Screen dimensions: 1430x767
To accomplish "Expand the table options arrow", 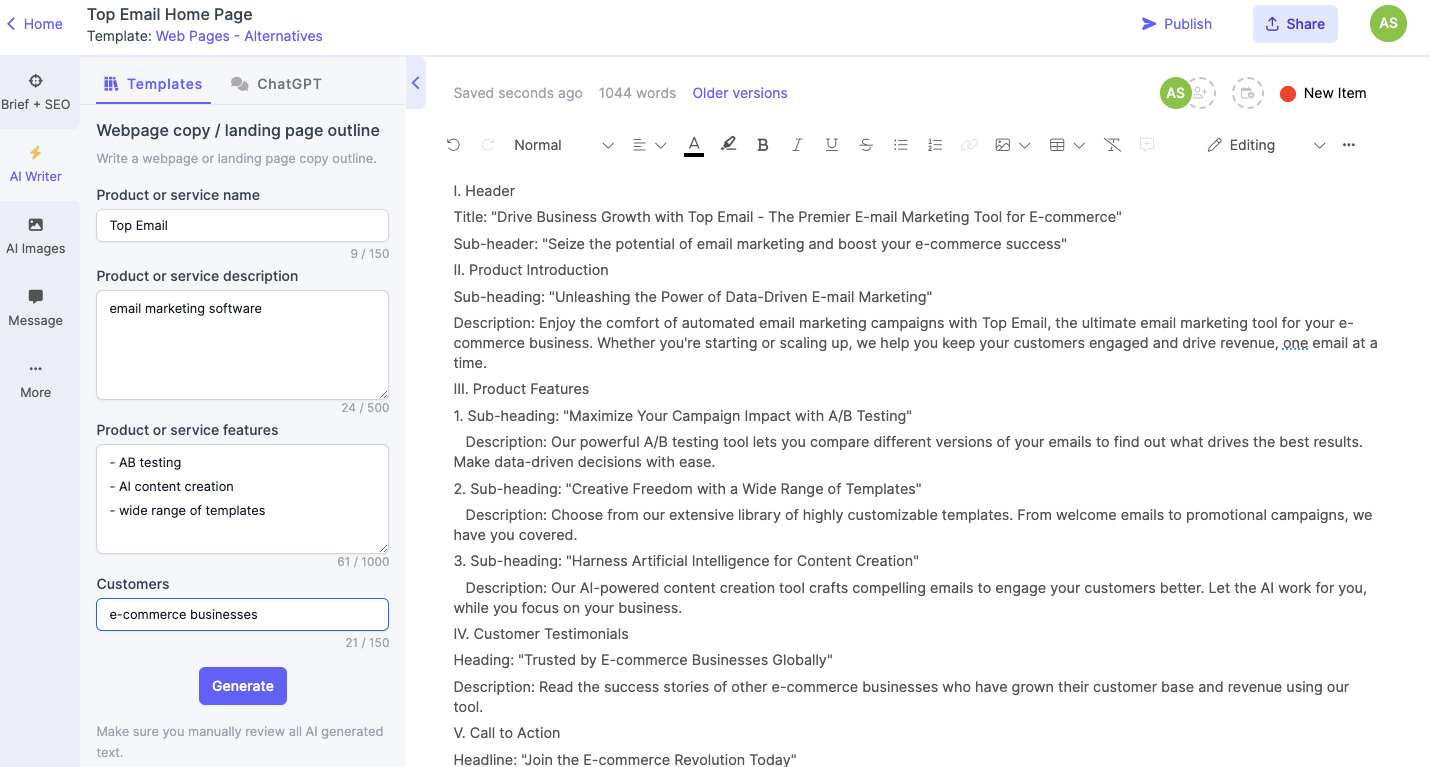I will 1079,146.
